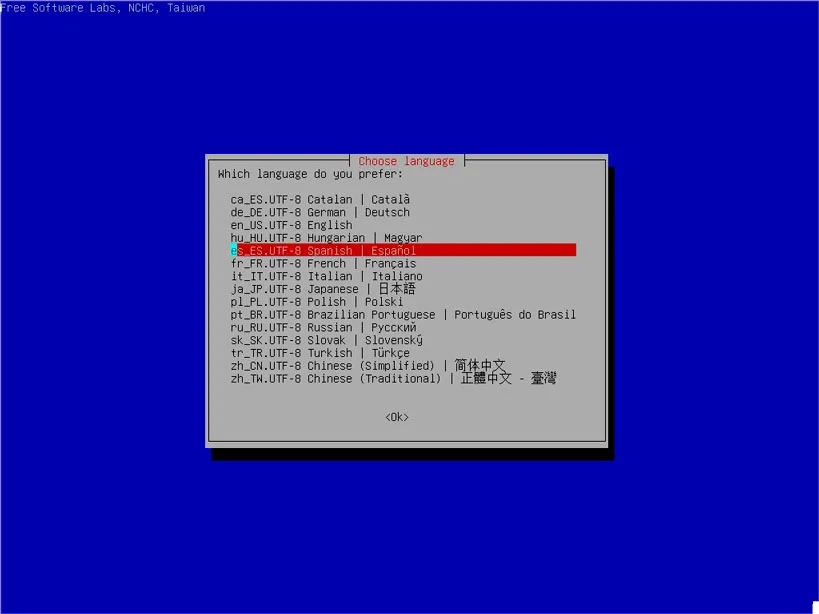
Task: Confirm the language with the Ok button
Action: (x=397, y=417)
